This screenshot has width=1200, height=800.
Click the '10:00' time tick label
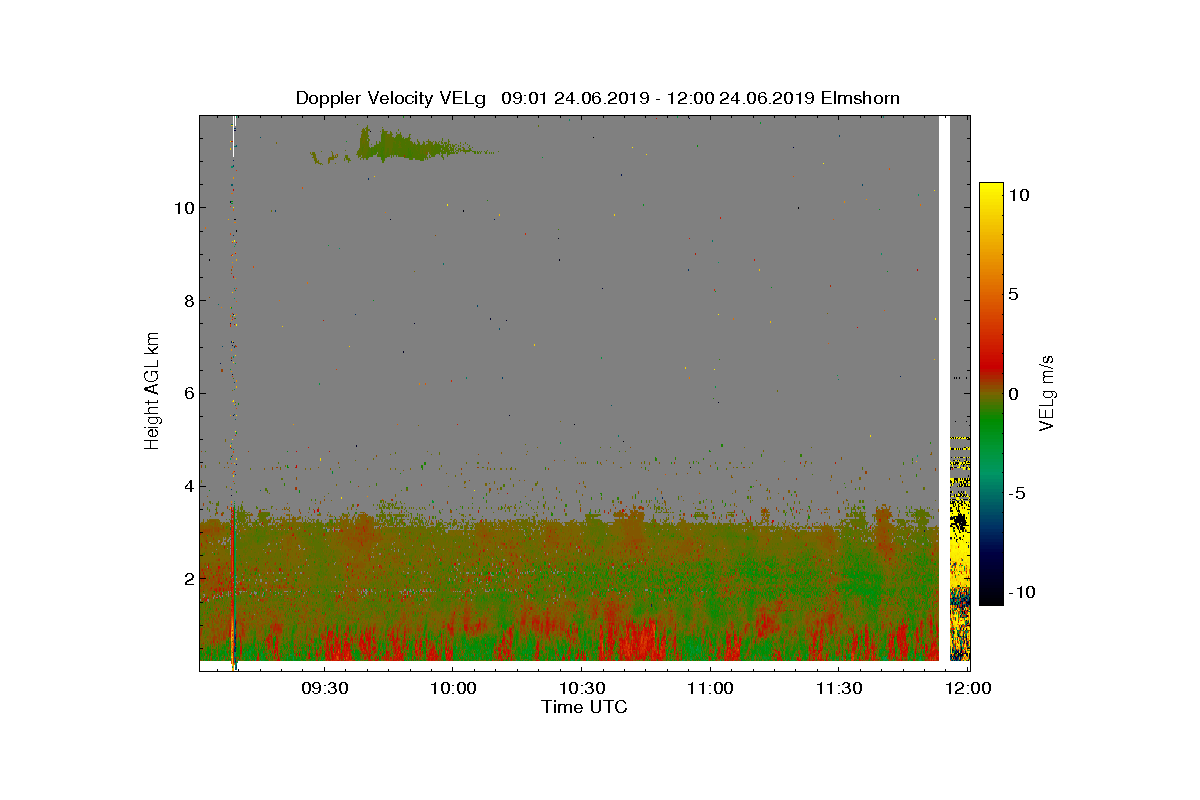tap(452, 688)
